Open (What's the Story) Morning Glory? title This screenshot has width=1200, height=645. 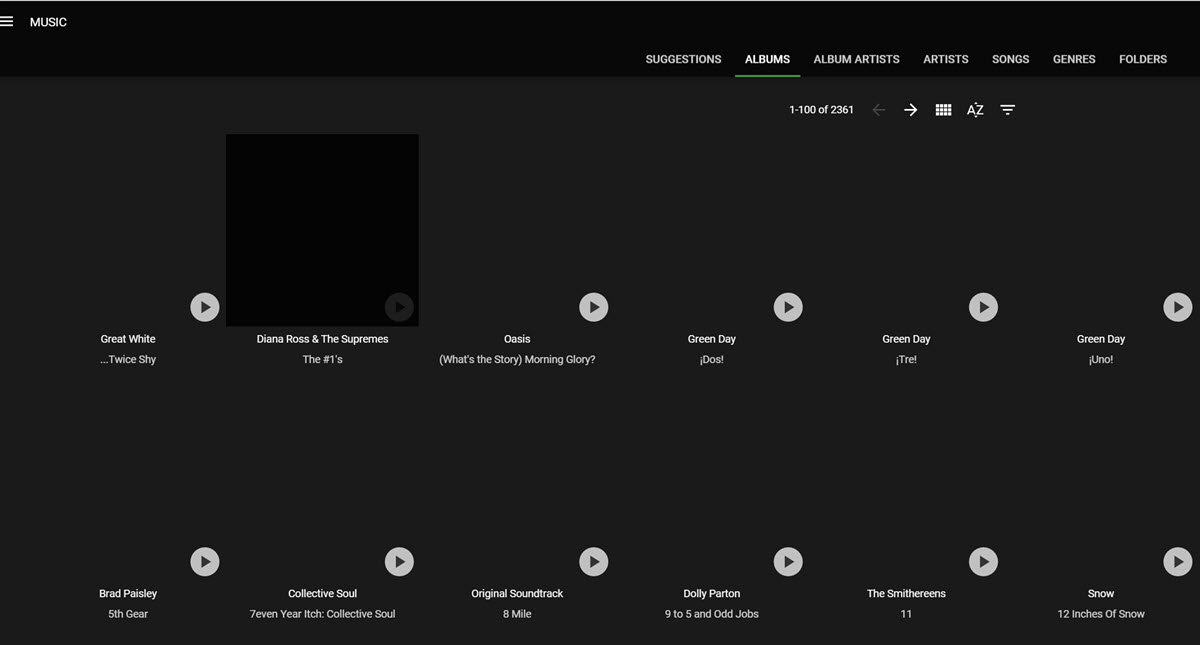[x=517, y=359]
